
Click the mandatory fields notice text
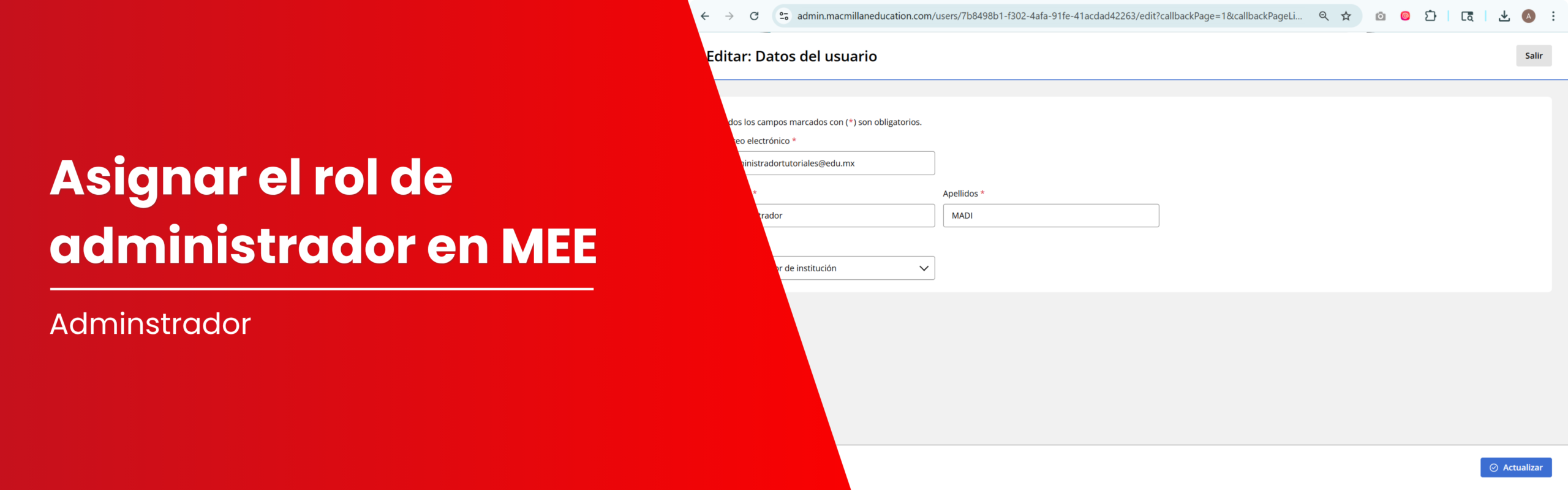click(824, 123)
